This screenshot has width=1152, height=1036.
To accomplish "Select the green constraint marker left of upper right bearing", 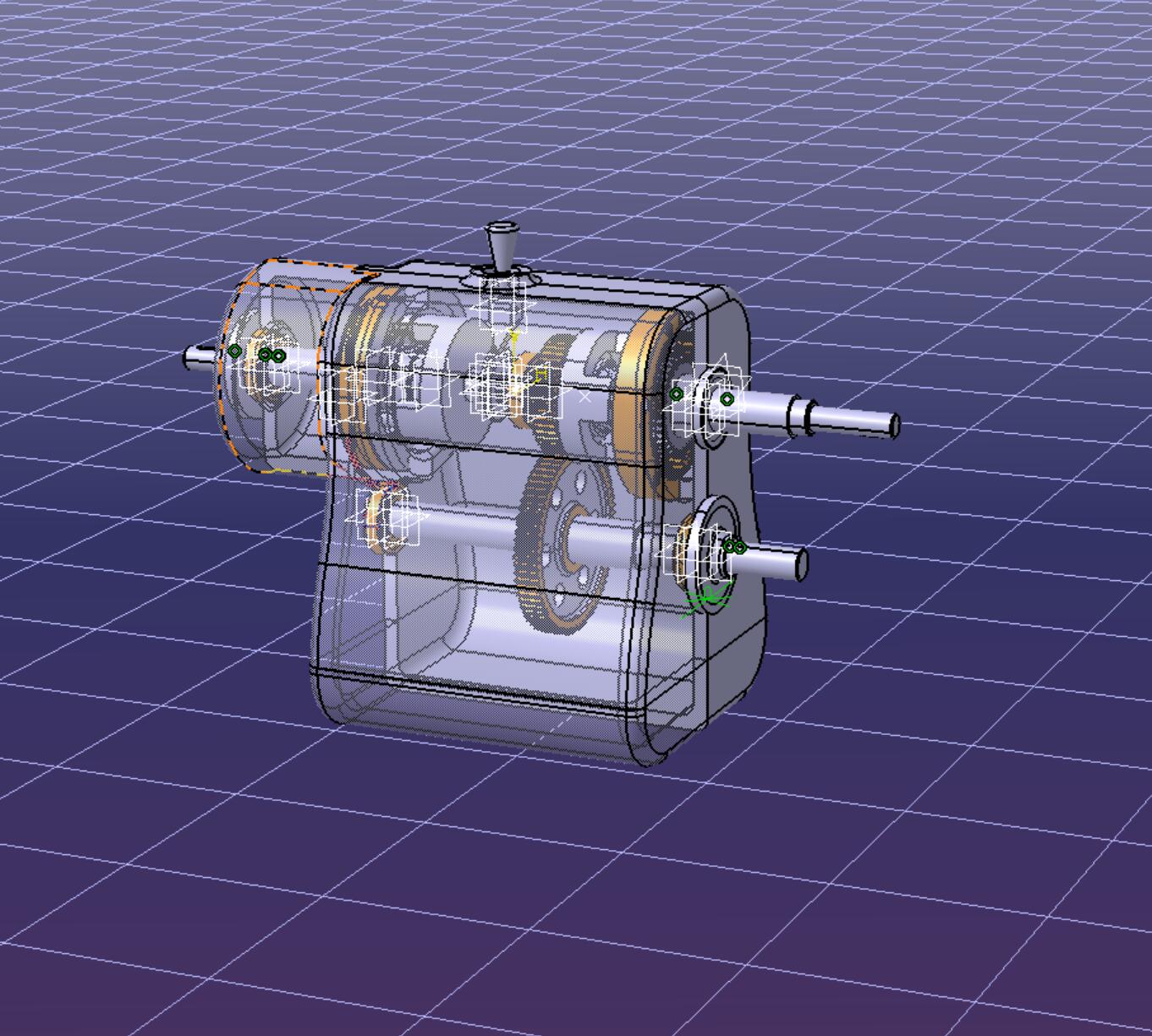I will pos(676,394).
